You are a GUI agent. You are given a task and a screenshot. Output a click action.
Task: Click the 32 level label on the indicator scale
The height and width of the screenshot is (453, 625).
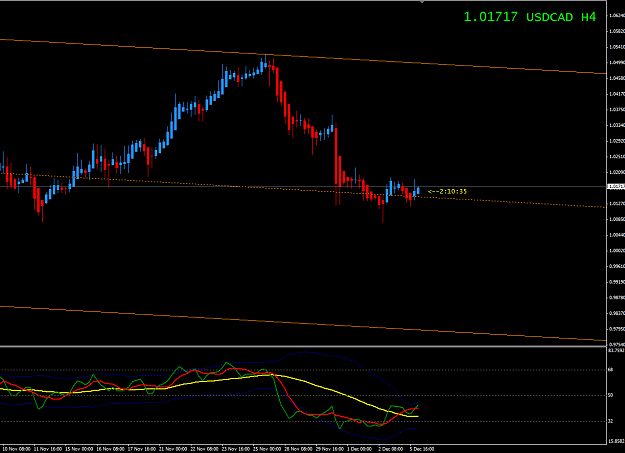[610, 421]
